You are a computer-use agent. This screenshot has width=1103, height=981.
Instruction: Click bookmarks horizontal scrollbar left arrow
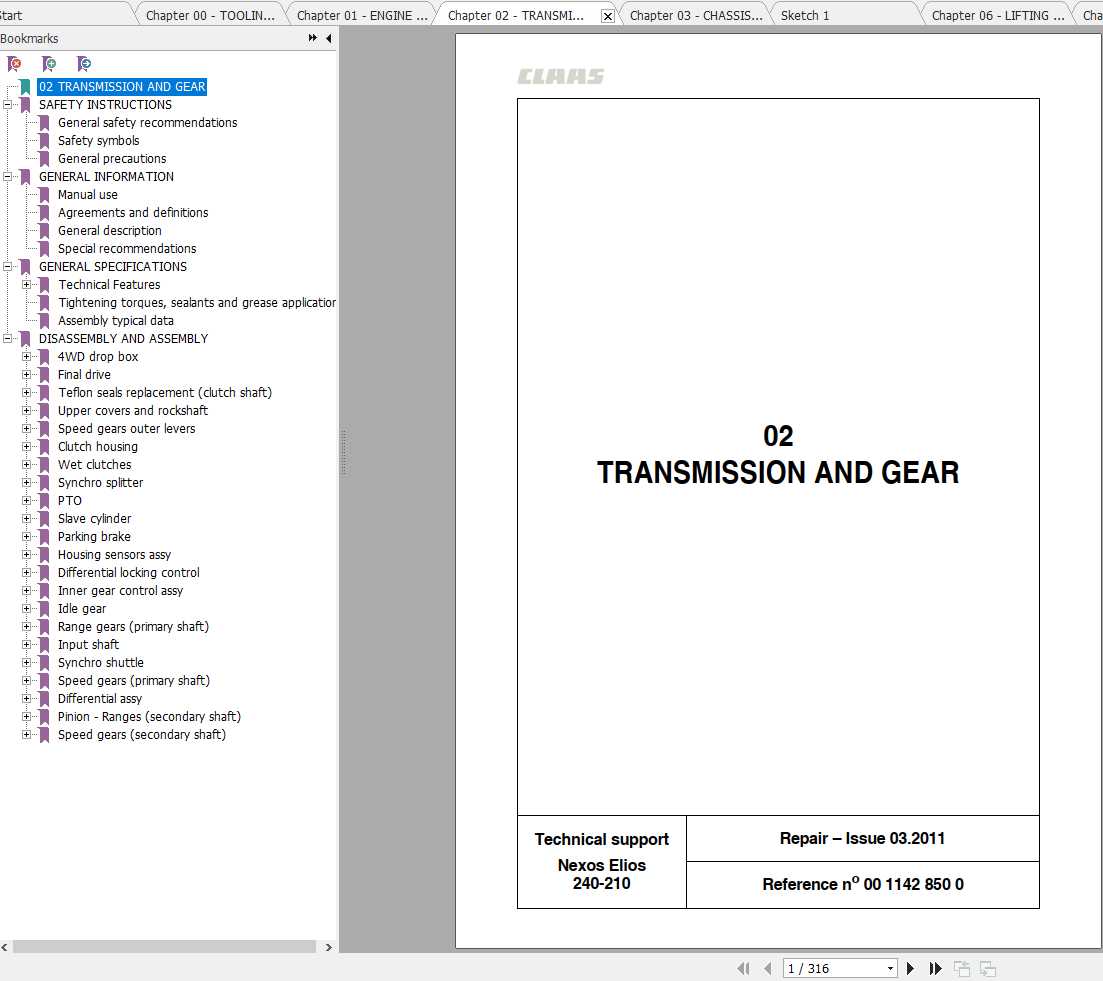tap(5, 947)
